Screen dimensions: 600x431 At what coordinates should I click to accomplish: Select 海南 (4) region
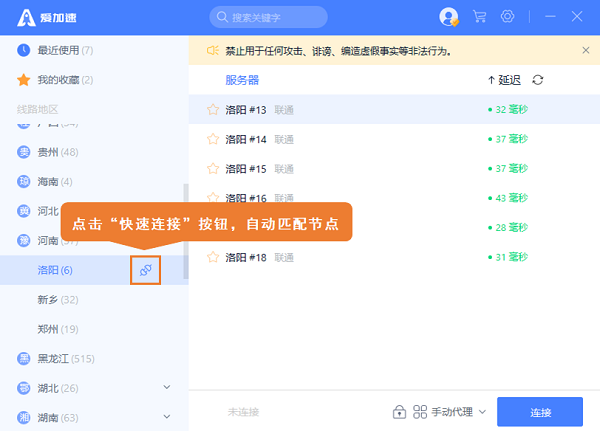click(x=55, y=181)
